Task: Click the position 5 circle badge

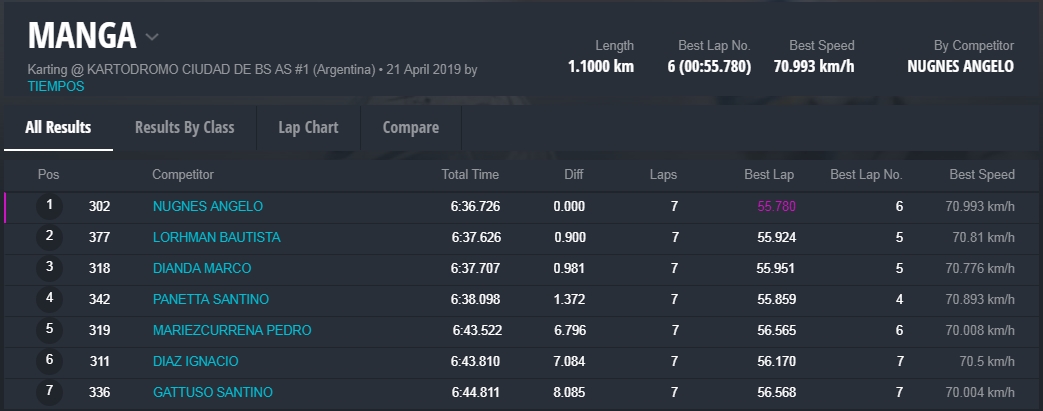Action: (x=49, y=330)
